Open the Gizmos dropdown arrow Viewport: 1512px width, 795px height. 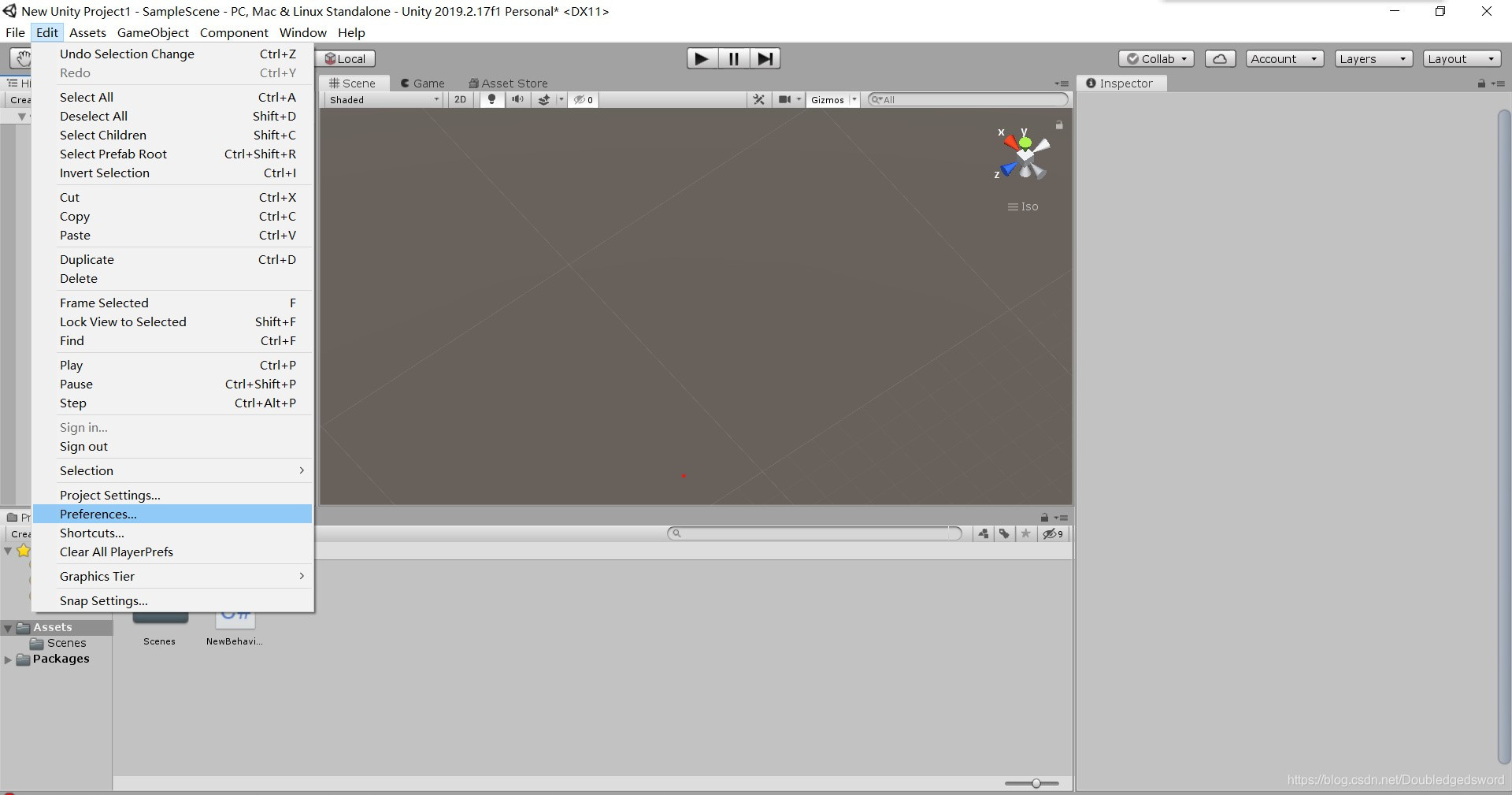(x=854, y=99)
